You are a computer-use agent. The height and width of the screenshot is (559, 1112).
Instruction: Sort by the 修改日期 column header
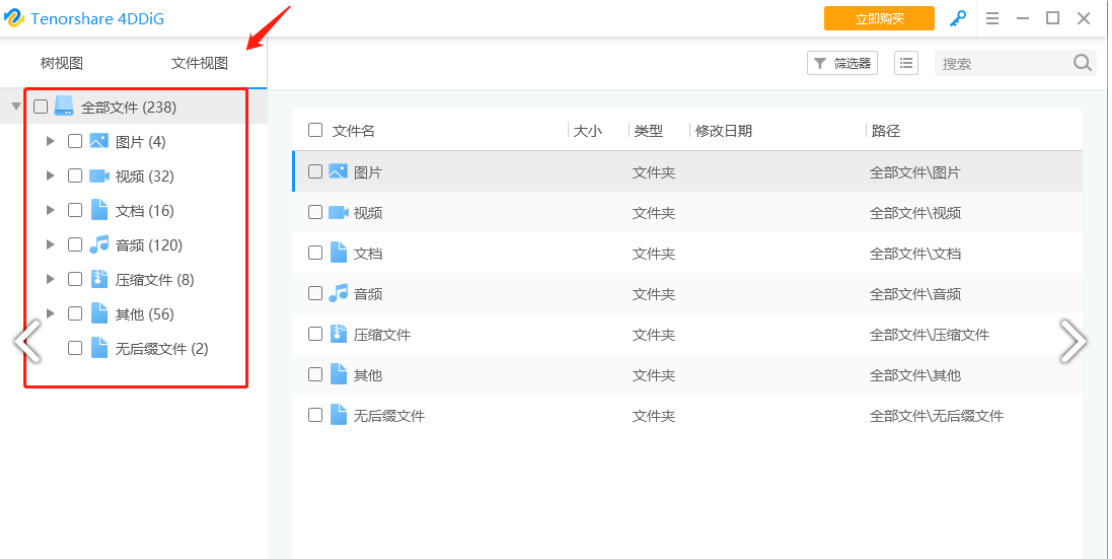[723, 131]
